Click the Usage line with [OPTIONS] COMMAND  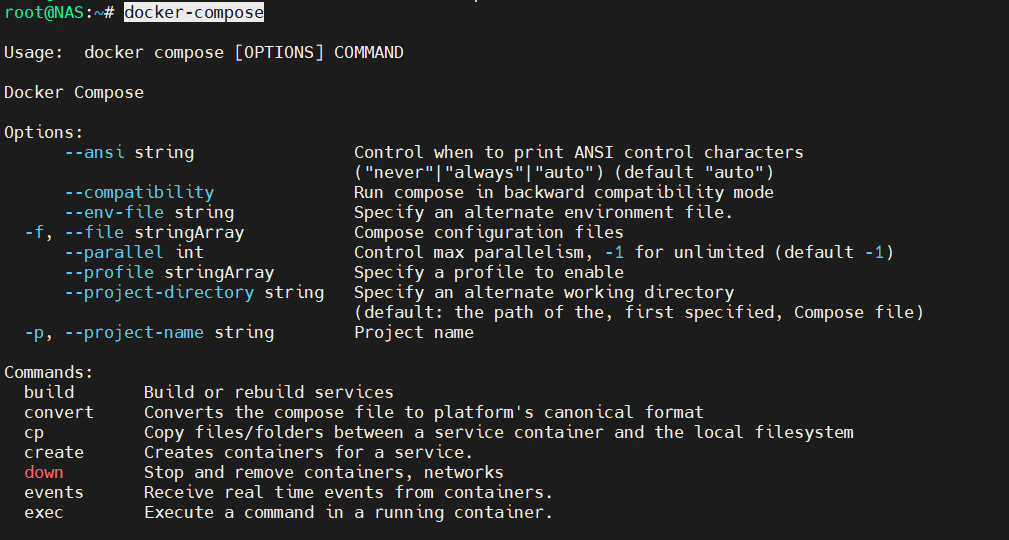point(204,52)
